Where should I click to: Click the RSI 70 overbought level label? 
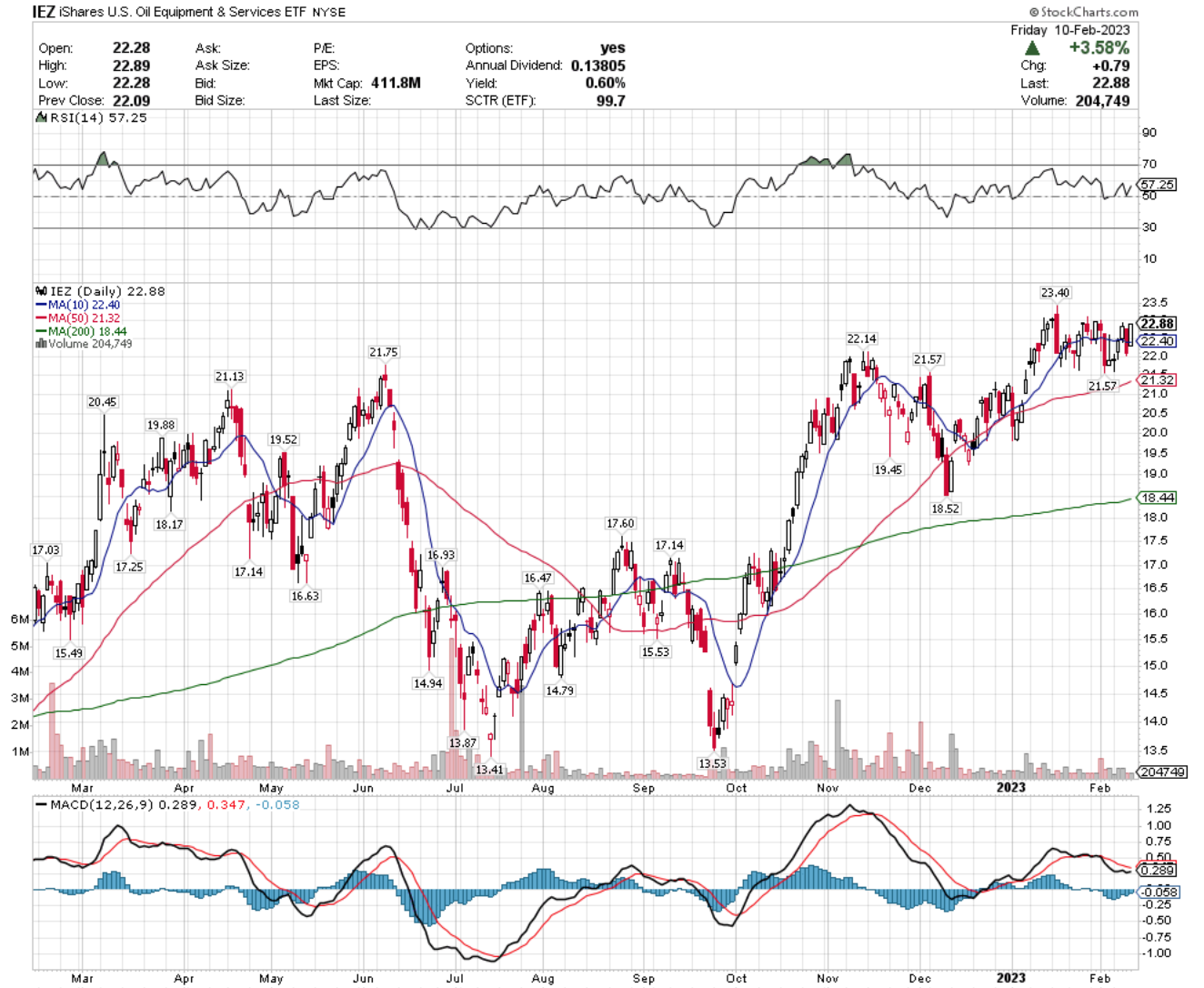click(1150, 165)
